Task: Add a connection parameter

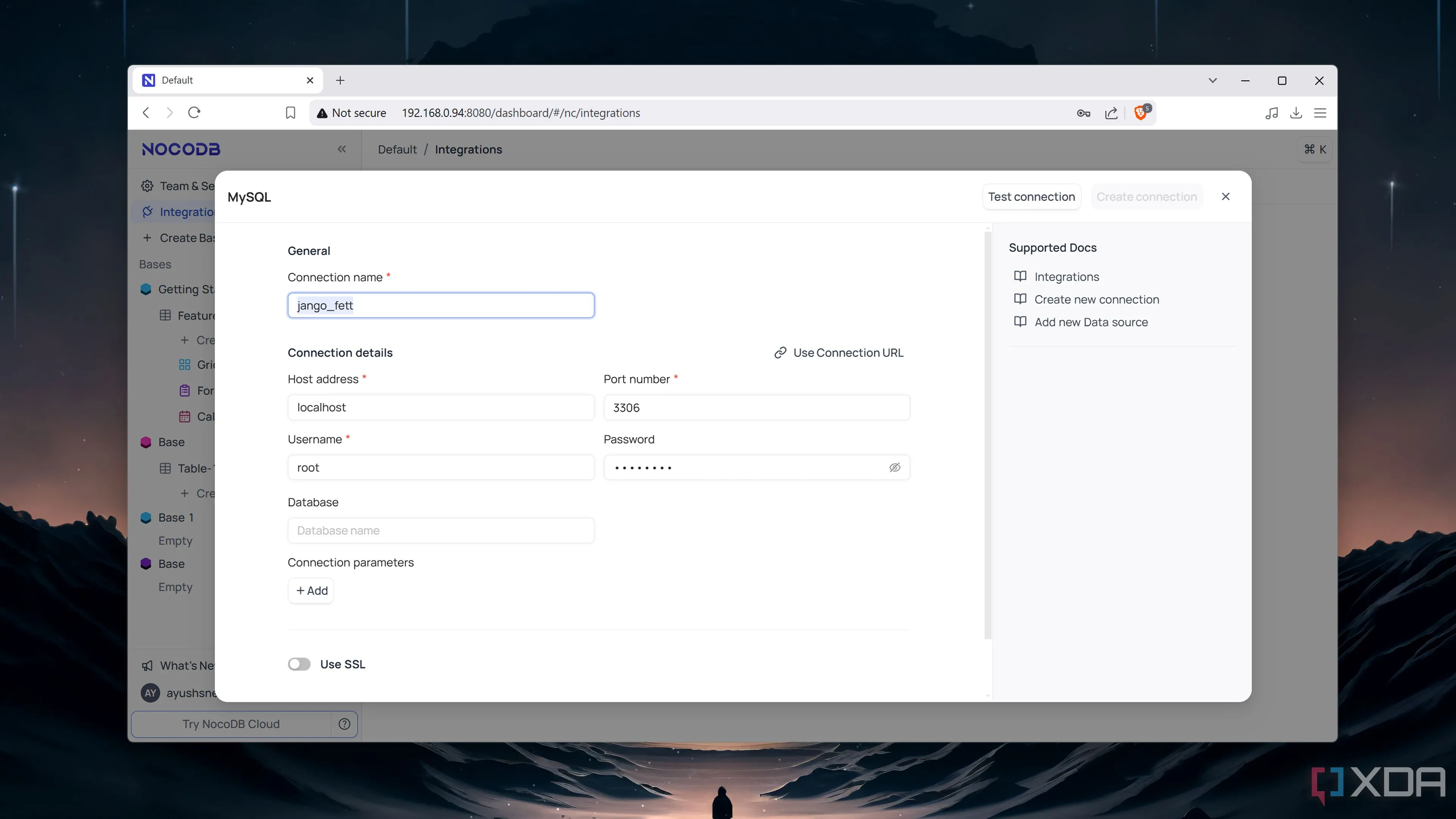Action: pyautogui.click(x=311, y=591)
